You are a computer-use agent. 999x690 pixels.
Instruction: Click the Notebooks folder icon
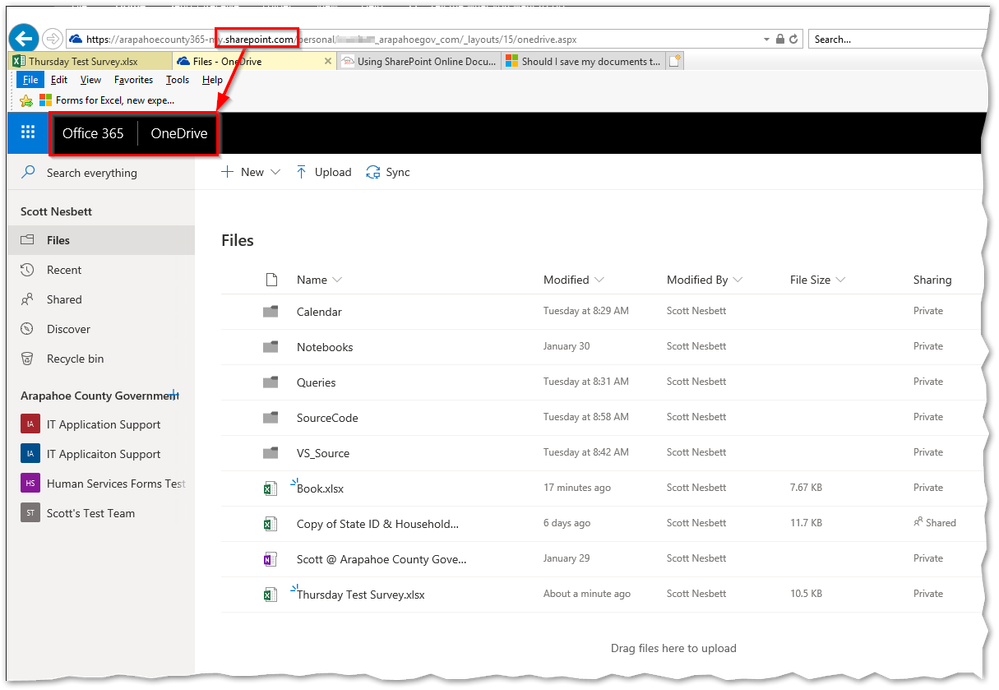point(271,347)
